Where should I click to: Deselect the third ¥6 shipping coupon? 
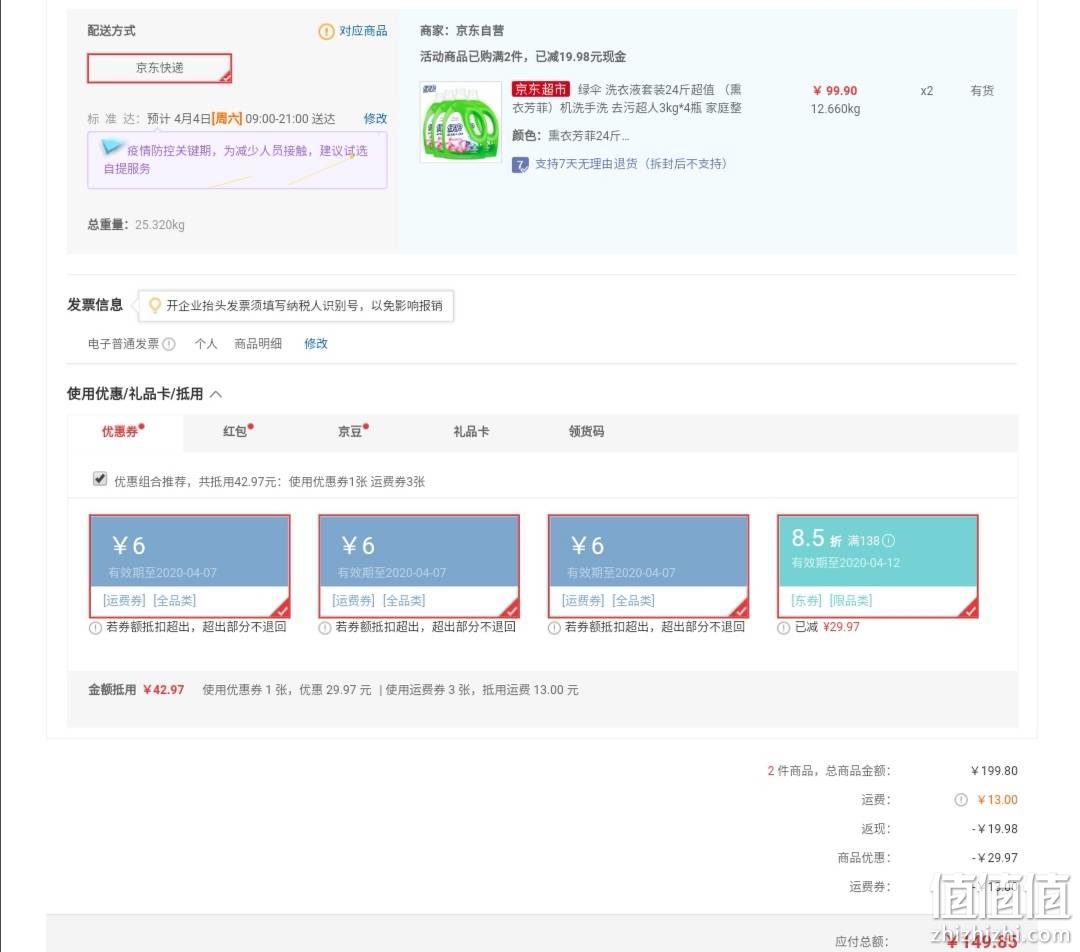648,566
